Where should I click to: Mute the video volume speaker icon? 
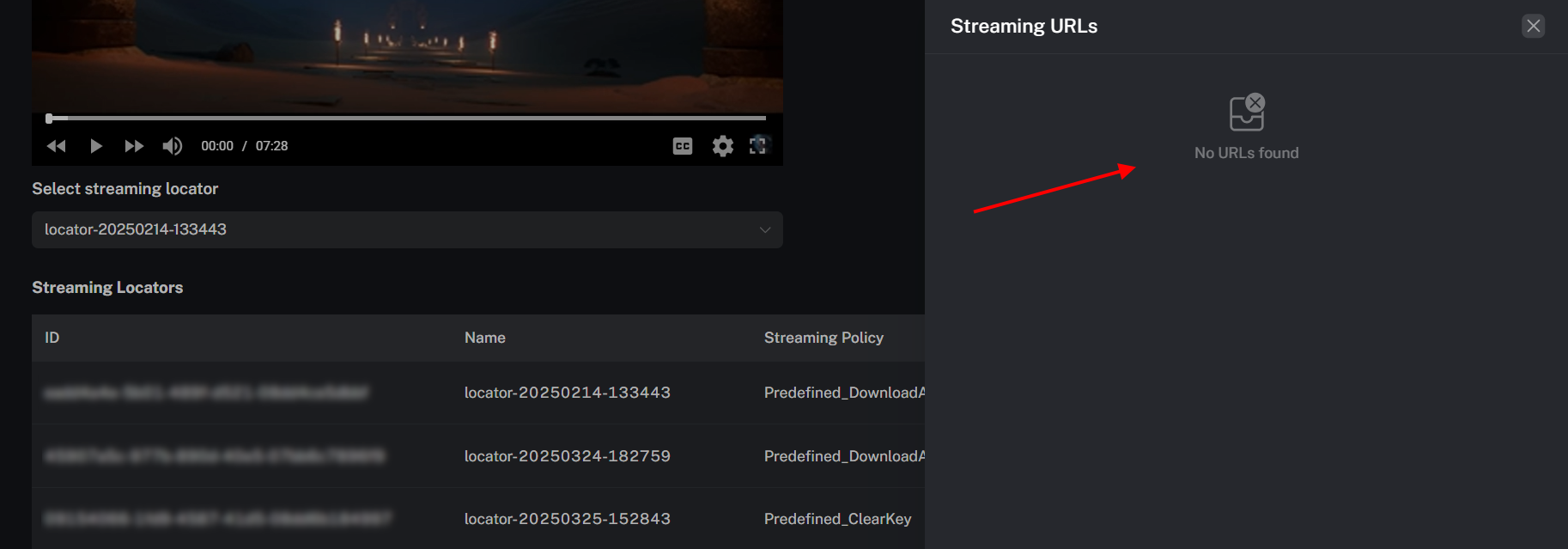173,146
